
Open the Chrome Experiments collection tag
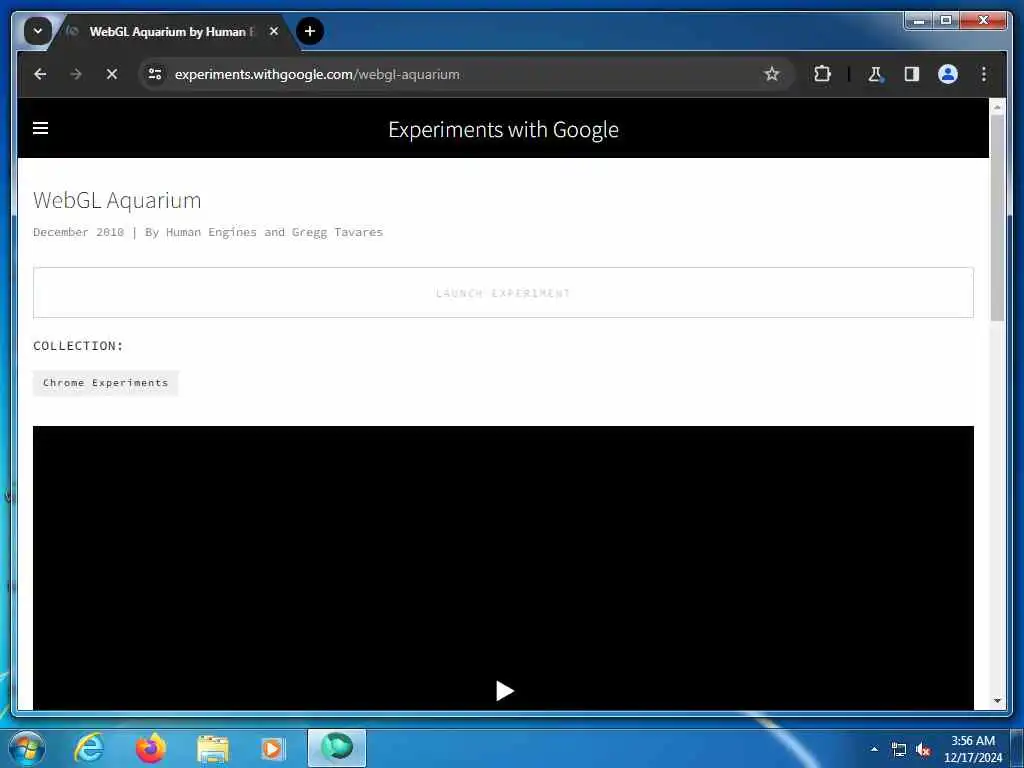pyautogui.click(x=105, y=383)
